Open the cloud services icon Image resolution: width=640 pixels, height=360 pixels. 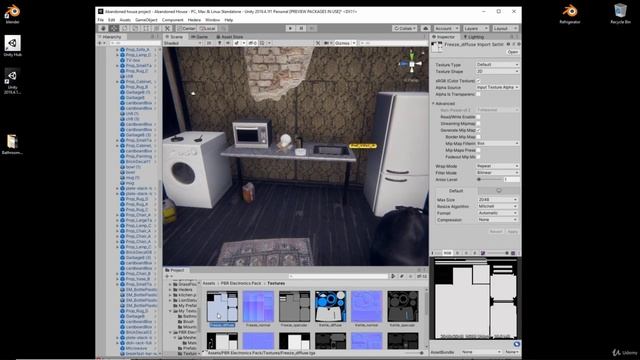coord(425,29)
